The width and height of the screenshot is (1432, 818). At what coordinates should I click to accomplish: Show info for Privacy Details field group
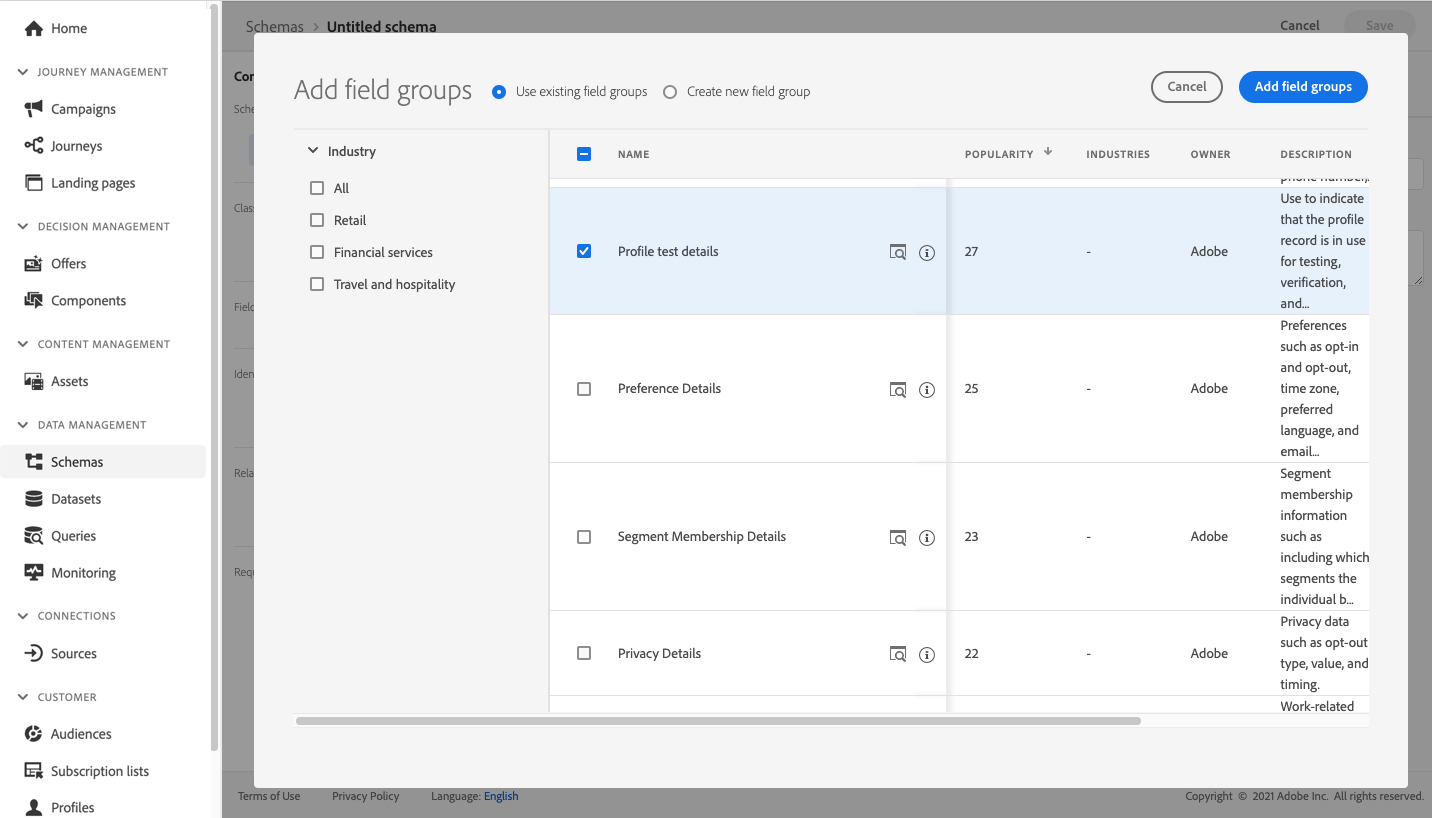click(x=927, y=655)
